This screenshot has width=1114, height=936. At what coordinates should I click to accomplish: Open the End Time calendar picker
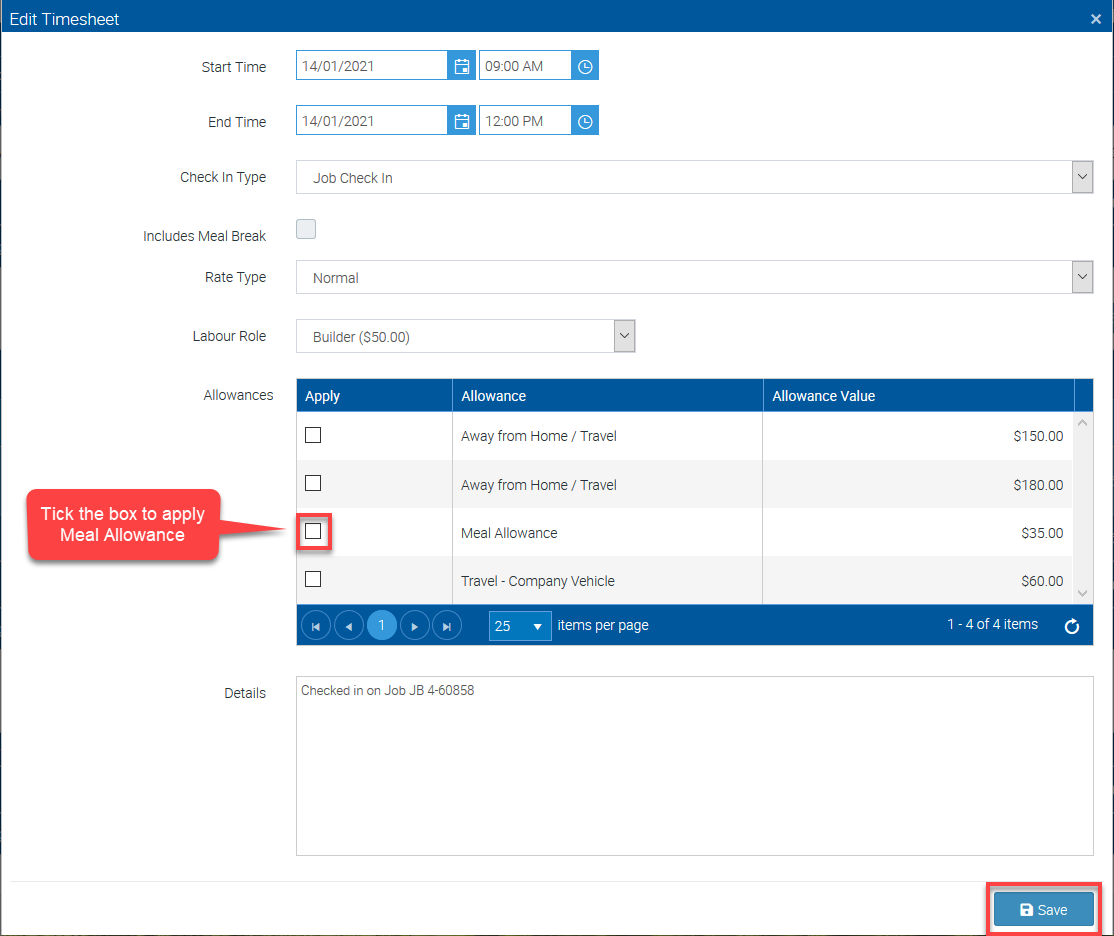(x=462, y=121)
